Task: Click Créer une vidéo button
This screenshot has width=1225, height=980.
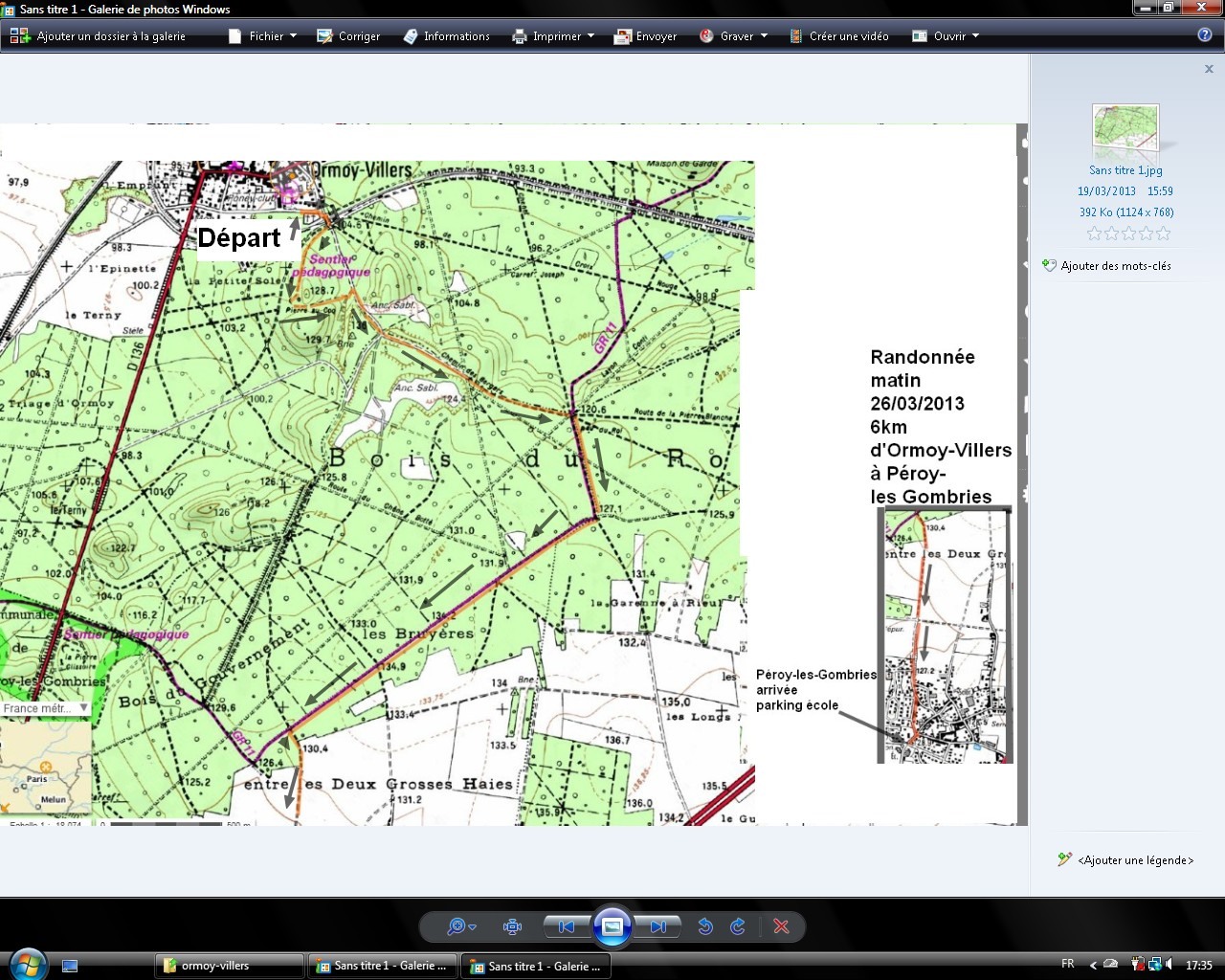Action: (839, 36)
